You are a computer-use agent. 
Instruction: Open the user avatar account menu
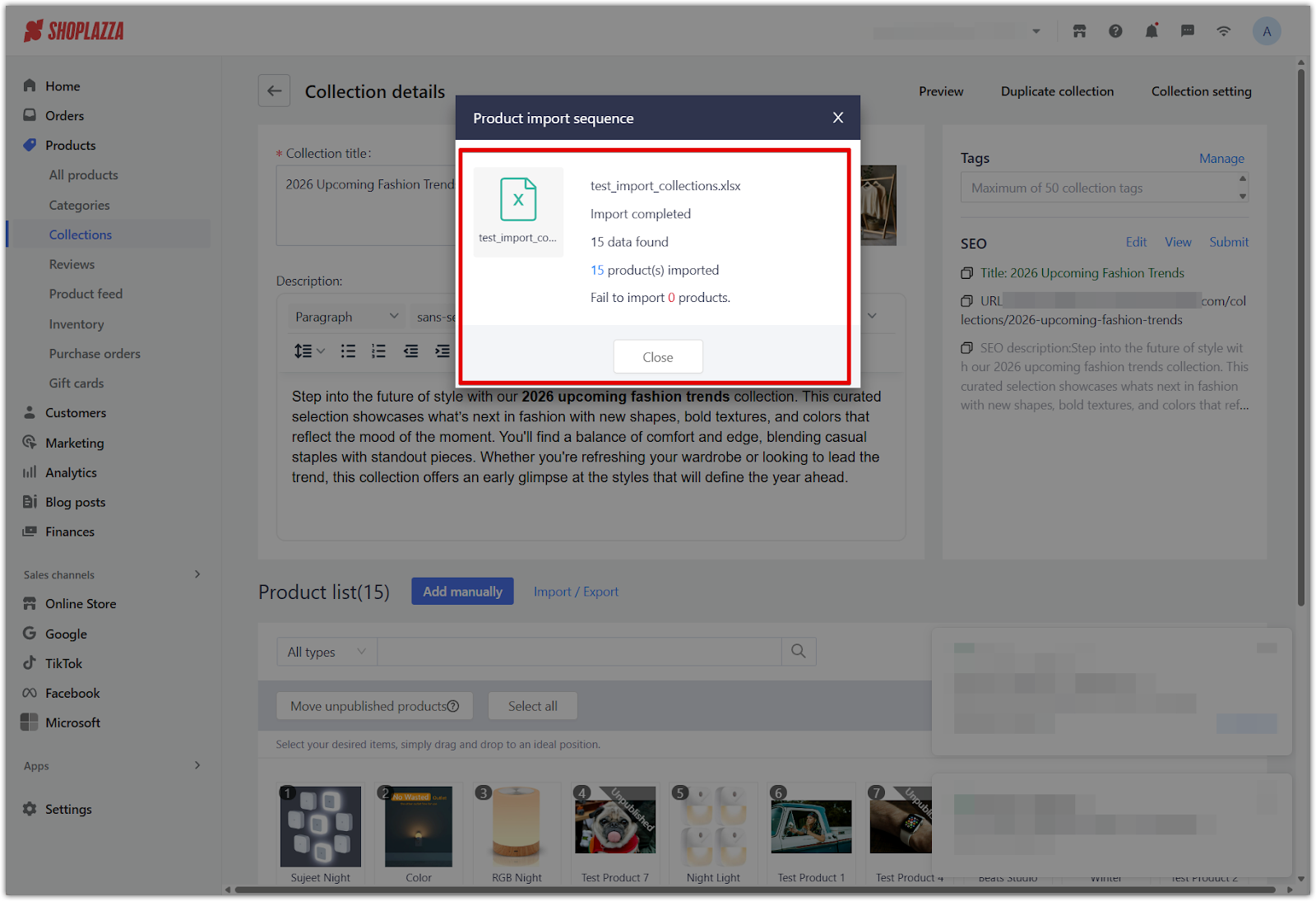pos(1266,31)
